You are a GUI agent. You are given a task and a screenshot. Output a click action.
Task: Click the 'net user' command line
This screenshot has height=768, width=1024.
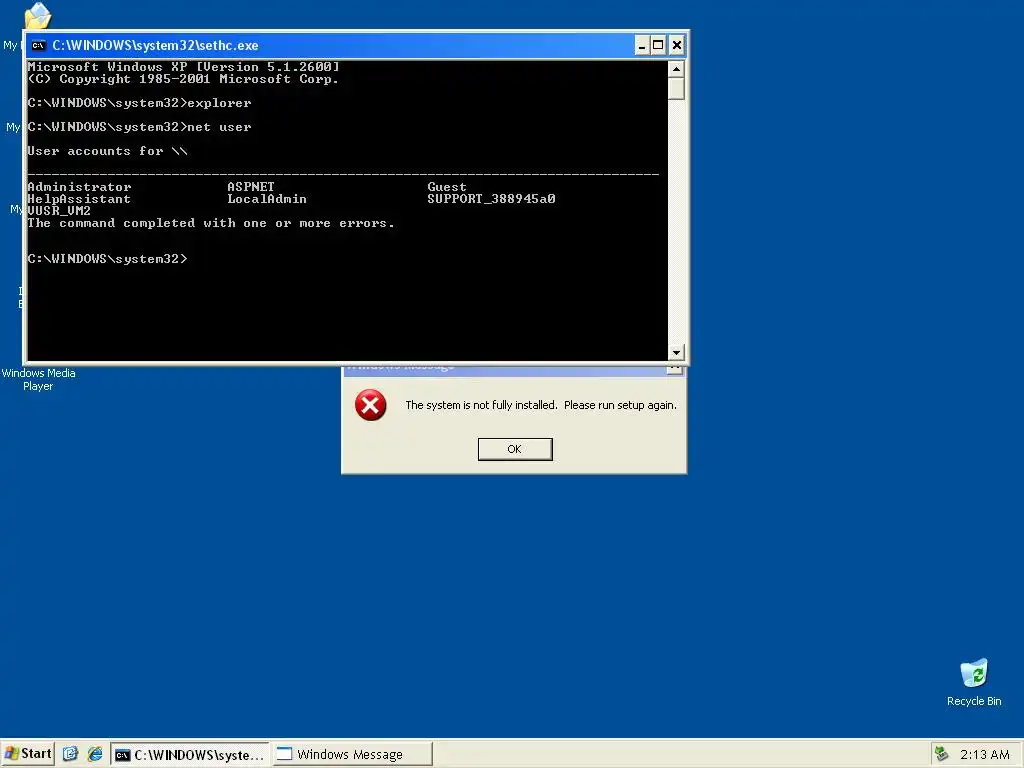(139, 127)
